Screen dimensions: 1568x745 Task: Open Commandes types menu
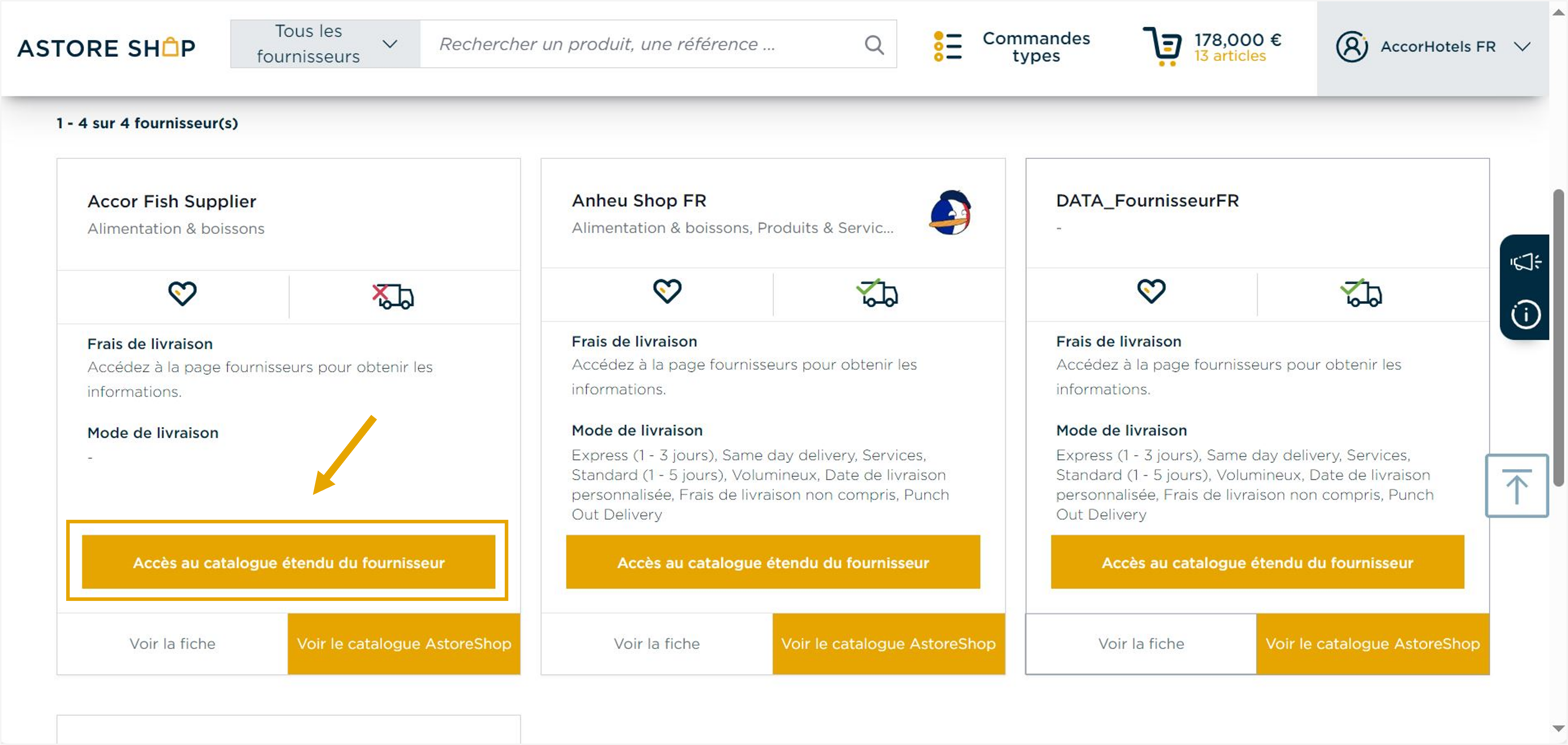(x=1035, y=47)
